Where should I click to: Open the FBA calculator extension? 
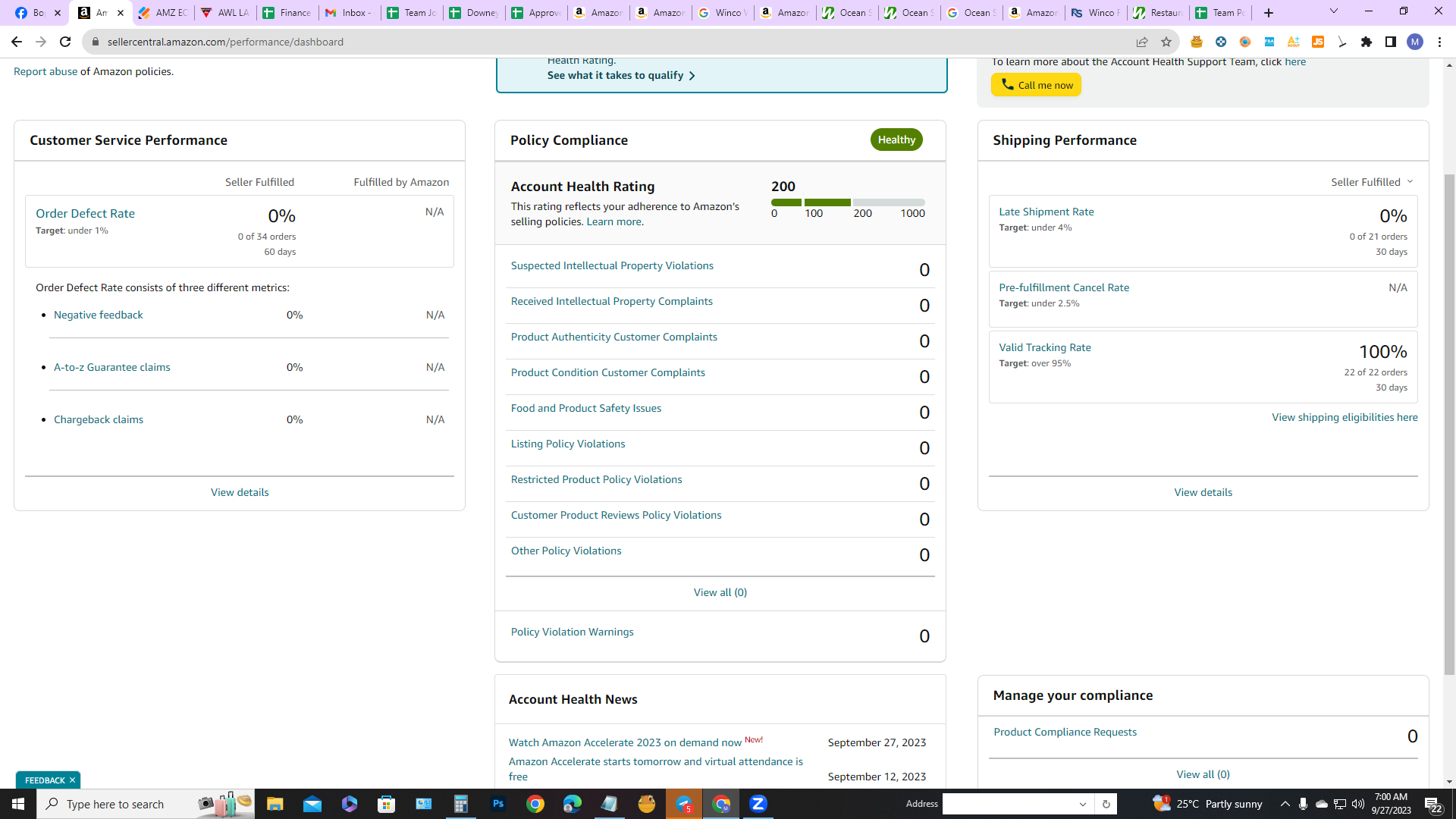(1269, 42)
